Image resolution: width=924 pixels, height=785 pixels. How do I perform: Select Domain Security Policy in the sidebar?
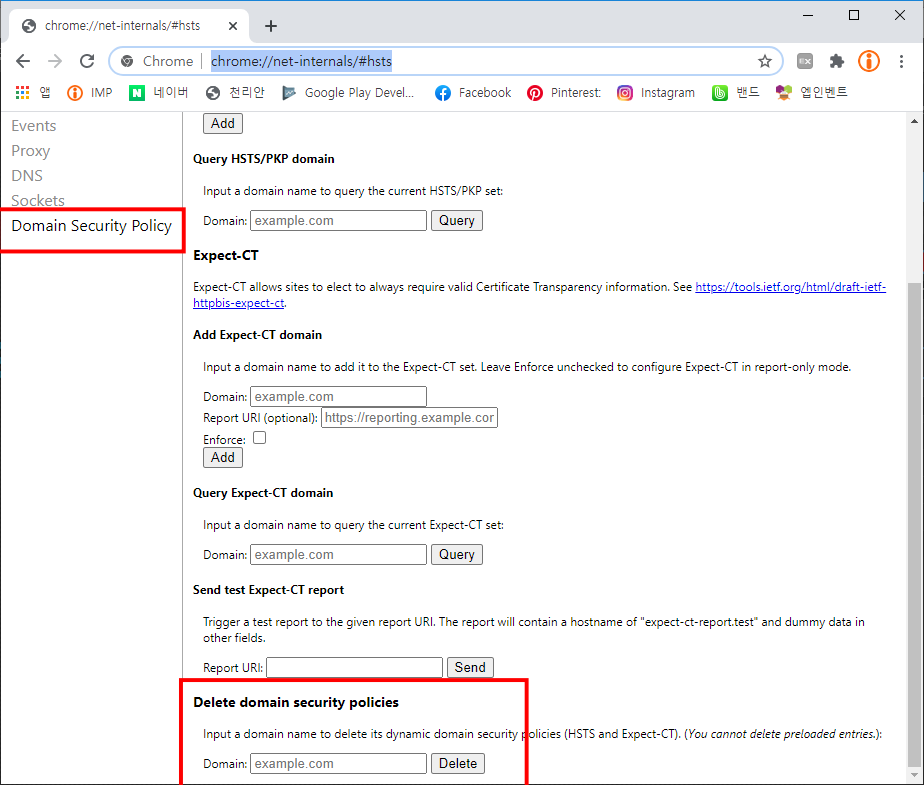(x=91, y=226)
